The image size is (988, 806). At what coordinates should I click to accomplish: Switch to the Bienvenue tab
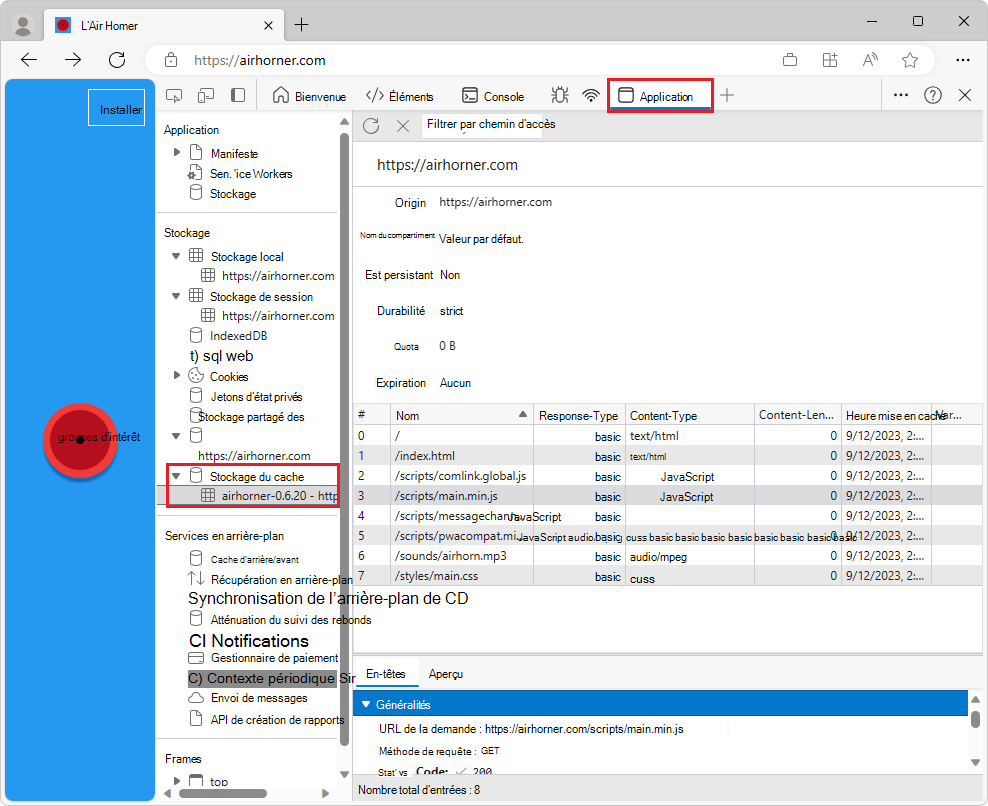pos(309,96)
